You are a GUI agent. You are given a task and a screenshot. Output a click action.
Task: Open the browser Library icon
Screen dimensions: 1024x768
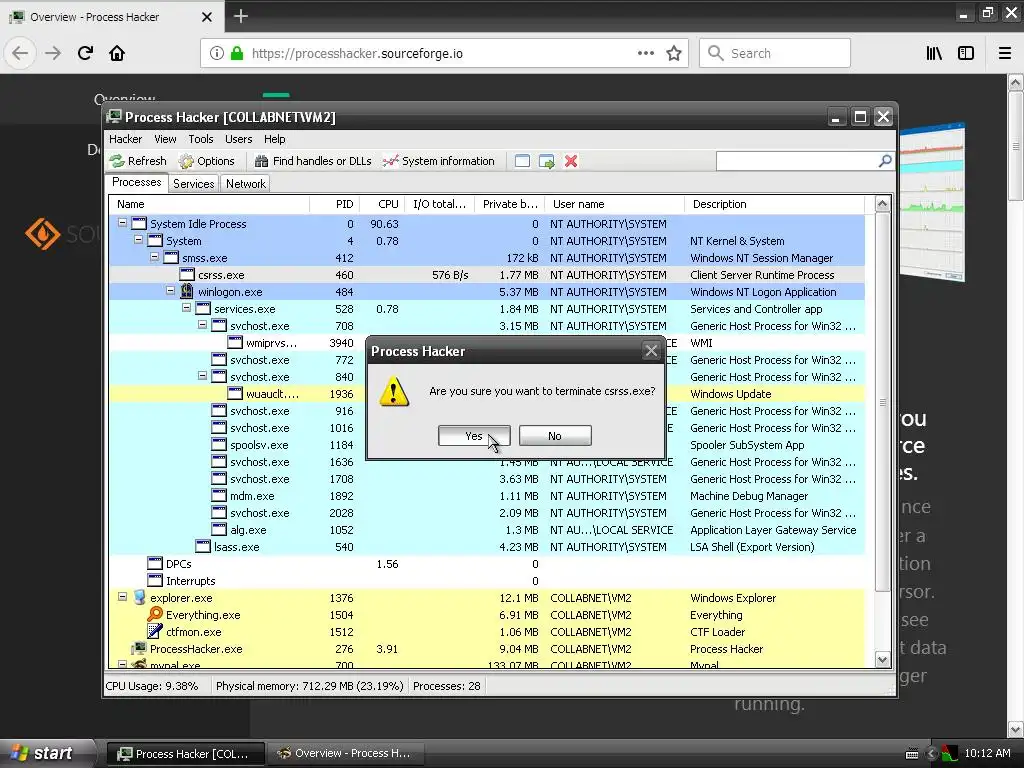(x=934, y=53)
